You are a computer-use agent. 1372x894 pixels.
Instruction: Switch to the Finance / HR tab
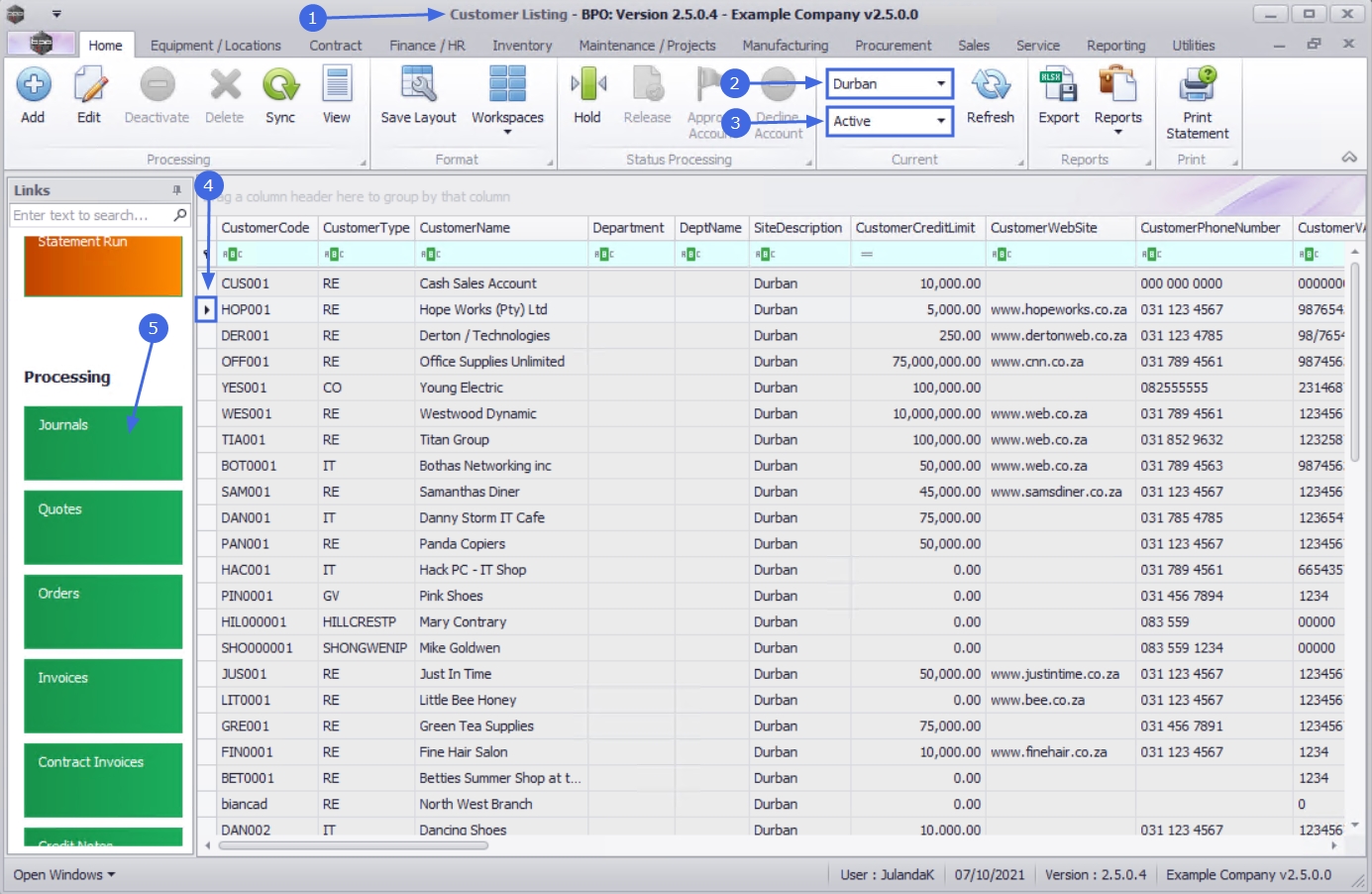point(427,46)
